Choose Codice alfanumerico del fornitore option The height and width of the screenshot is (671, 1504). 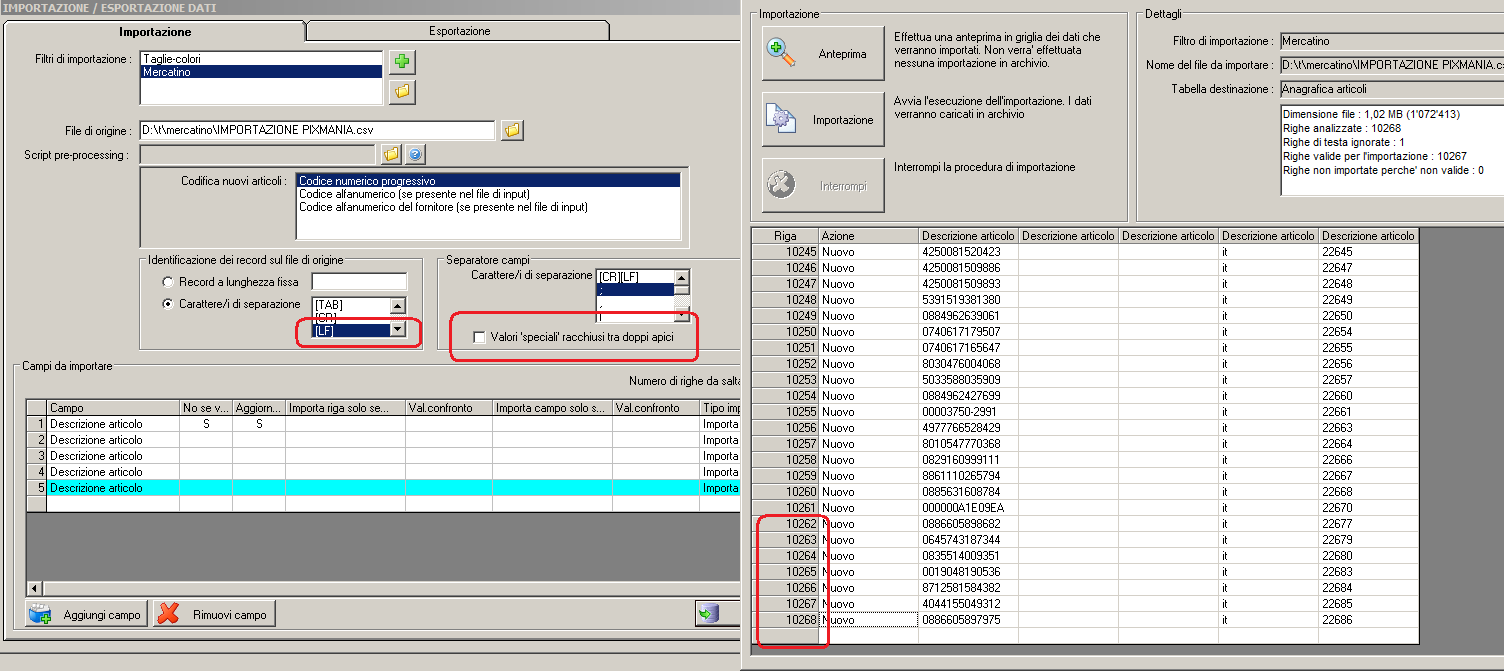[x=488, y=207]
